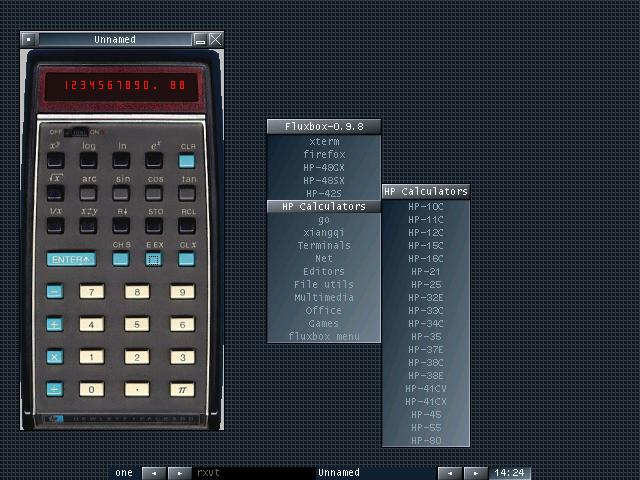Select HP-10C in the HP Calculators submenu

click(x=426, y=207)
